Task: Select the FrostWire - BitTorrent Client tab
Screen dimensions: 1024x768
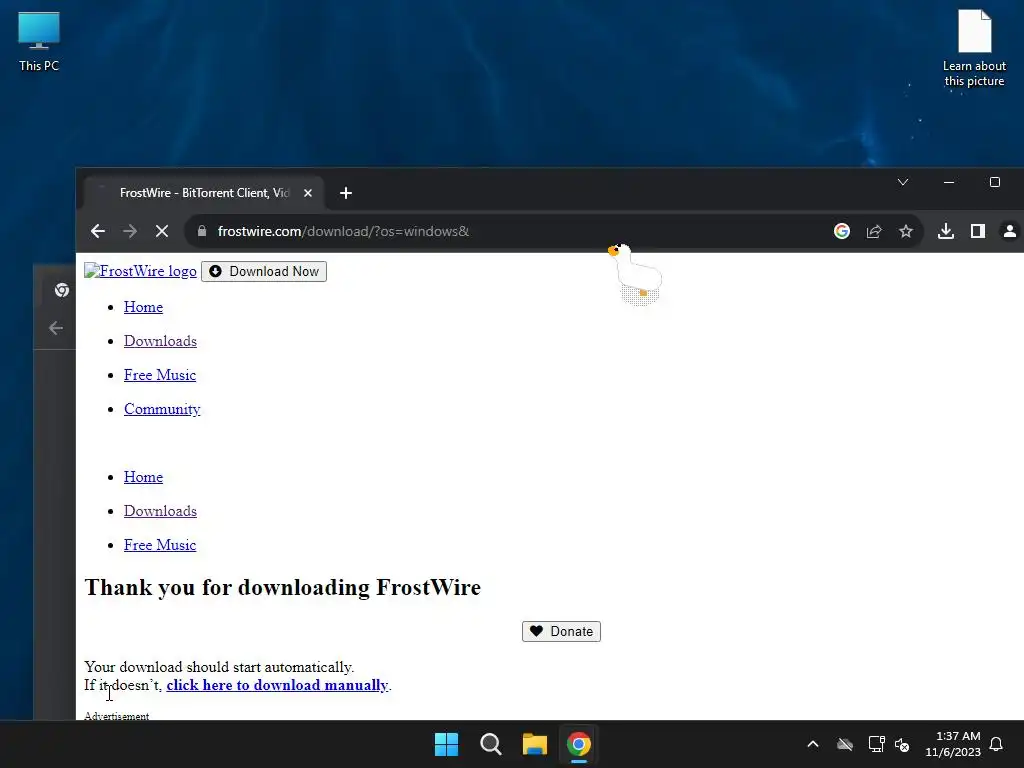Action: pyautogui.click(x=204, y=193)
